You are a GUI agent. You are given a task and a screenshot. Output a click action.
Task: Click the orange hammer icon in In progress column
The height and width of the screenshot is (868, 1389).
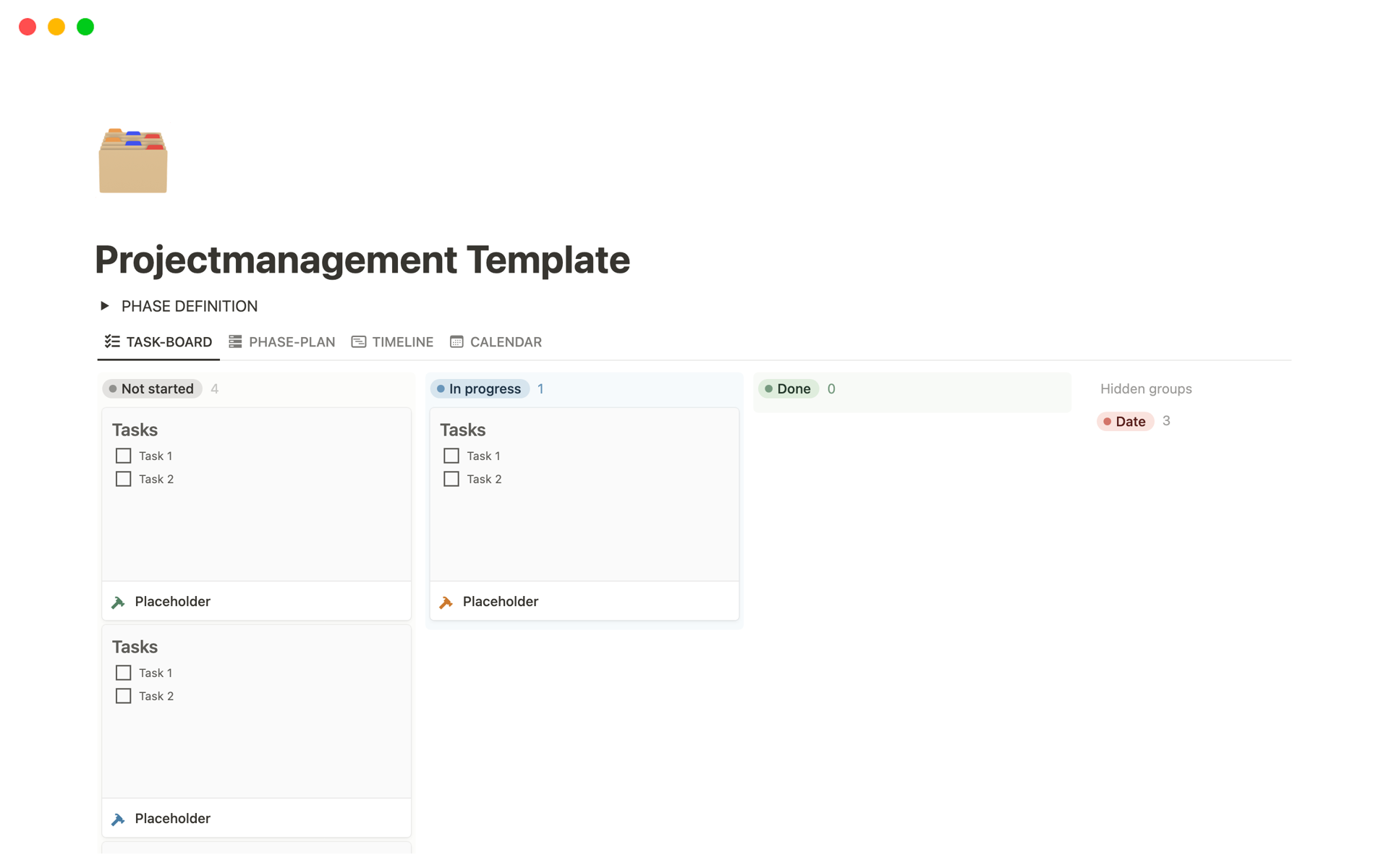(446, 602)
